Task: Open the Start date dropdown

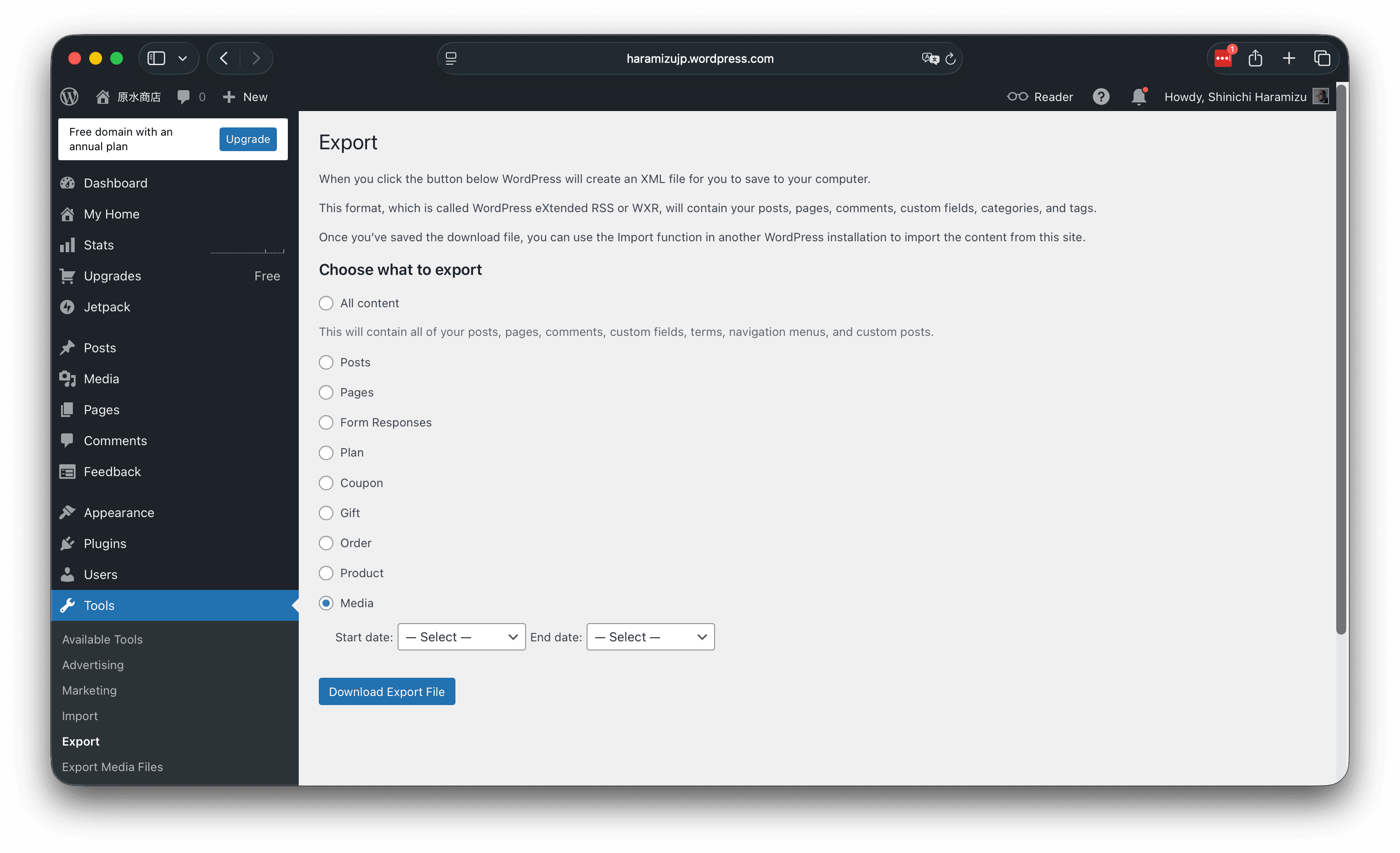Action: [461, 637]
